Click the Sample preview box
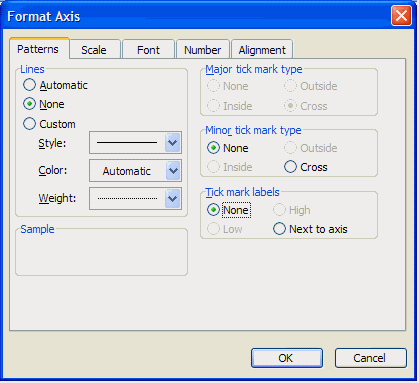Image resolution: width=419 pixels, height=383 pixels. [x=101, y=252]
